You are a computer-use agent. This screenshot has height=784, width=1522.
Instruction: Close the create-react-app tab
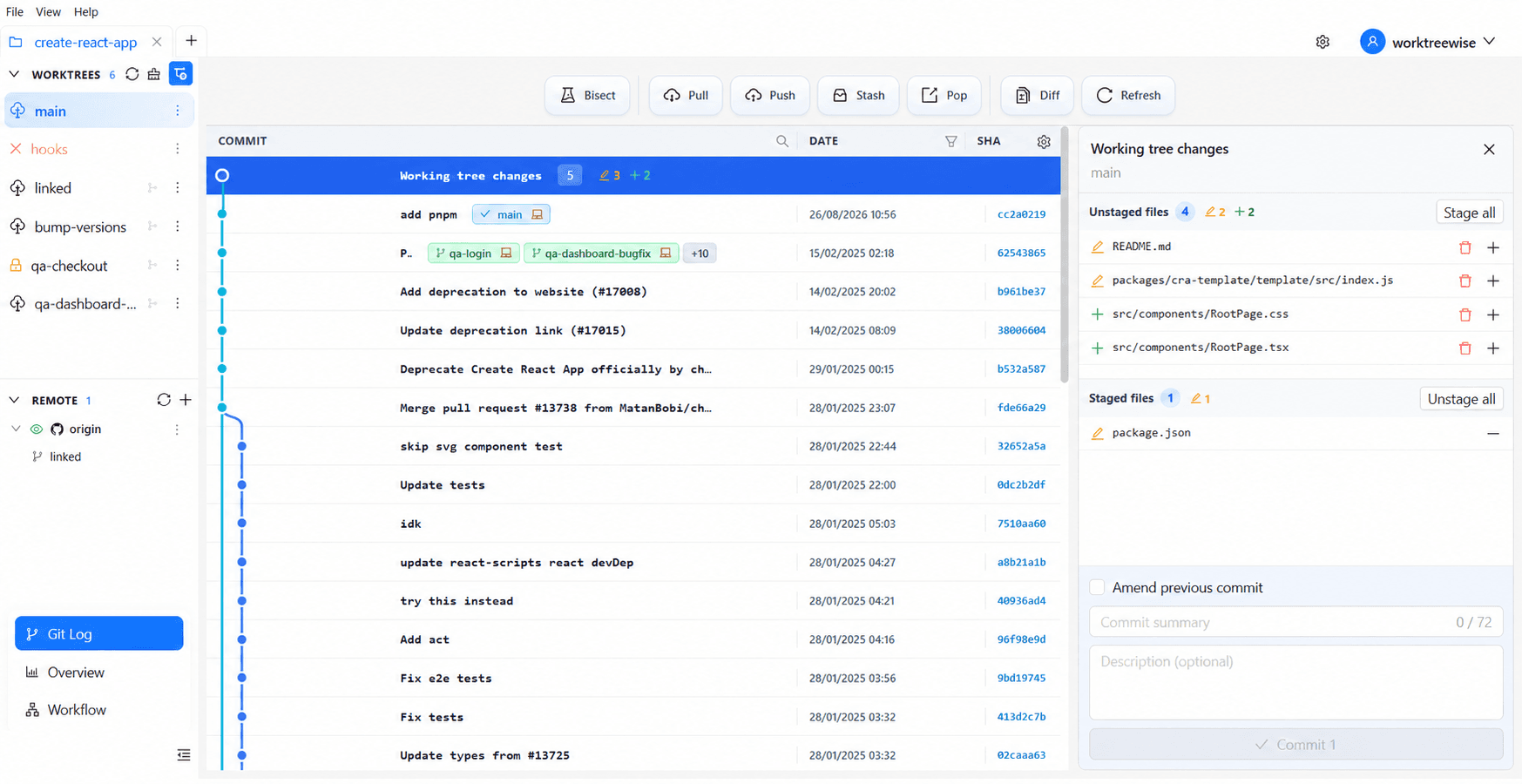[x=157, y=42]
